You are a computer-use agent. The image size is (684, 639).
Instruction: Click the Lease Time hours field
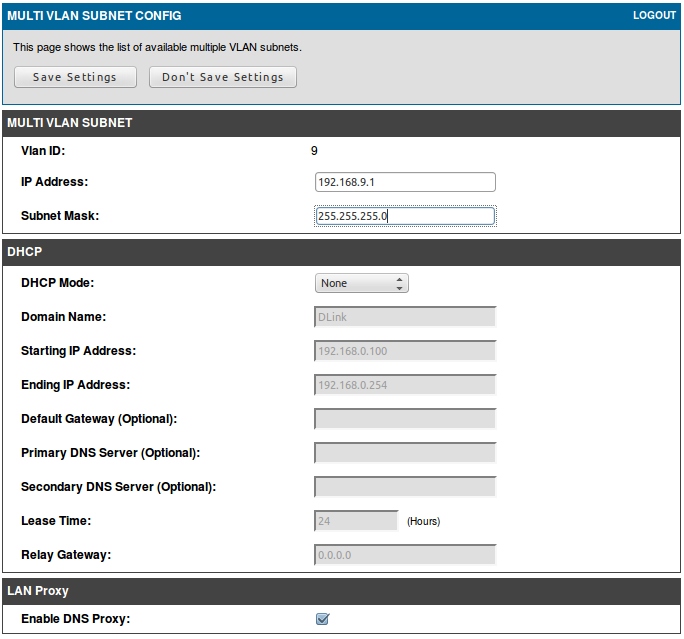pos(356,521)
